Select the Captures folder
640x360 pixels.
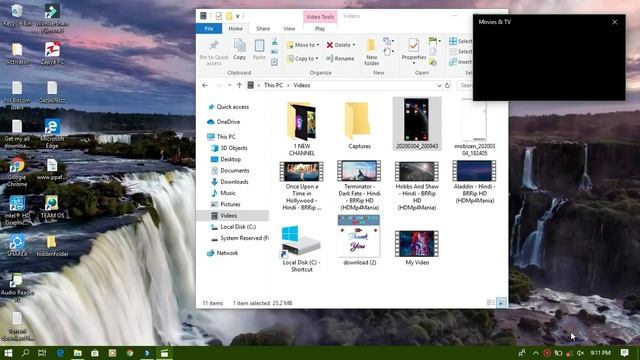tap(359, 125)
